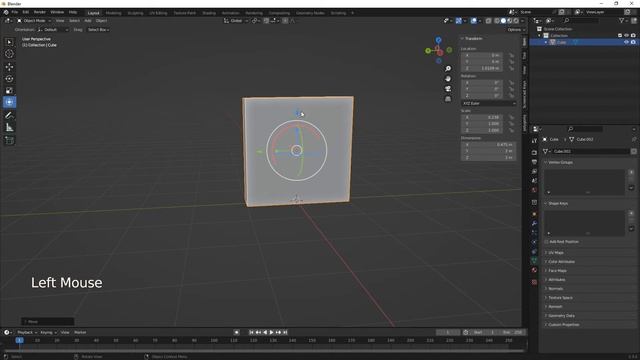Open the viewport Add menu

(87, 20)
